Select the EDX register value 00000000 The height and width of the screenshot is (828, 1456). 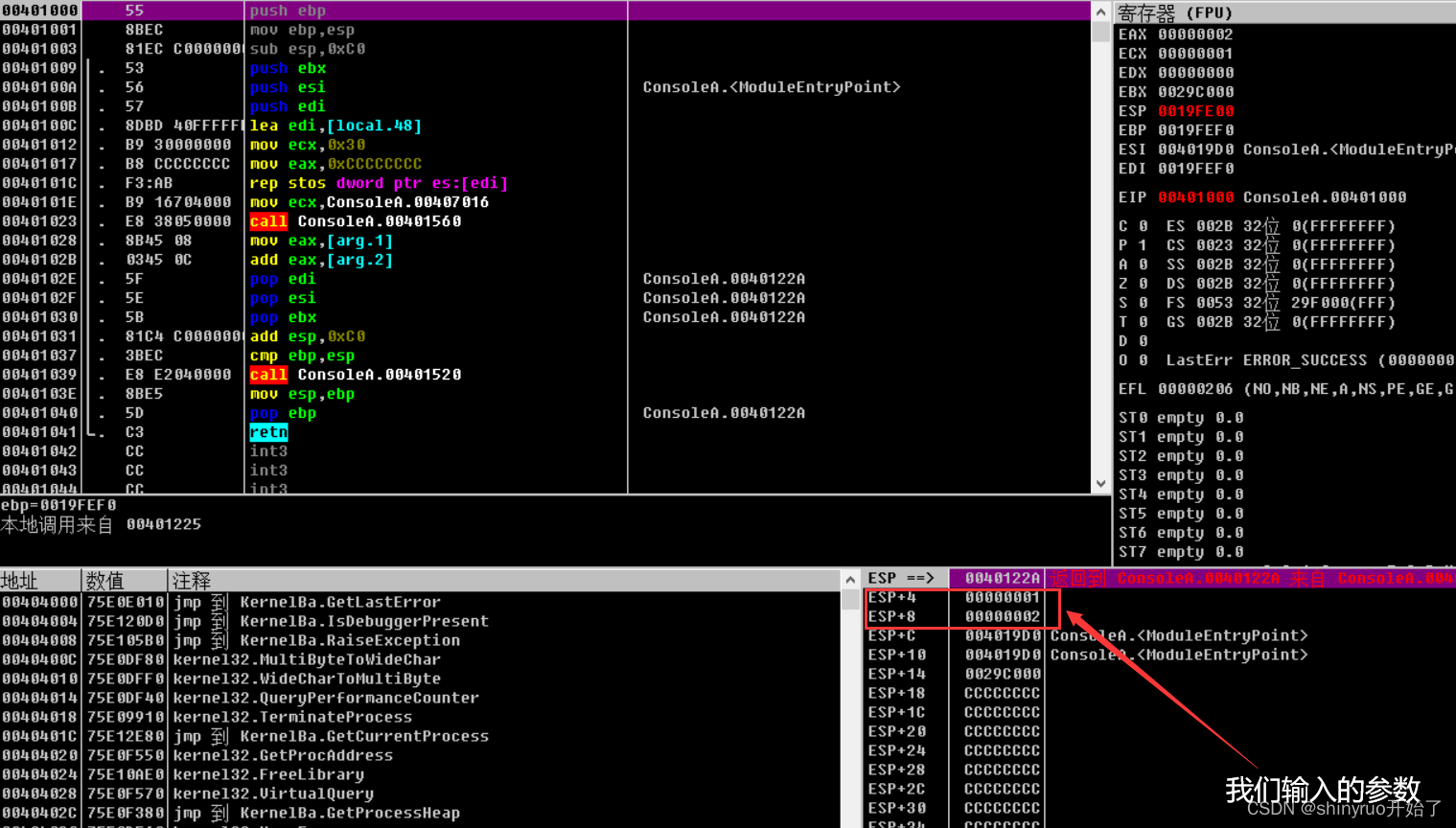[x=1195, y=73]
